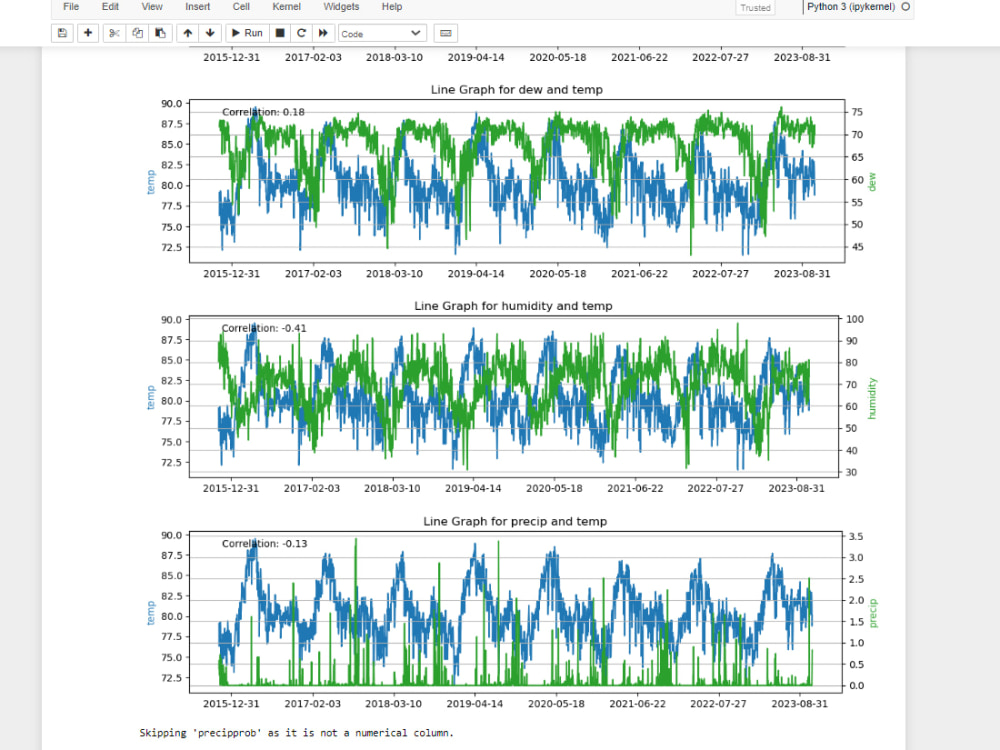This screenshot has height=750, width=1000.
Task: Click the green 'humidity' axis label
Action: coord(872,399)
